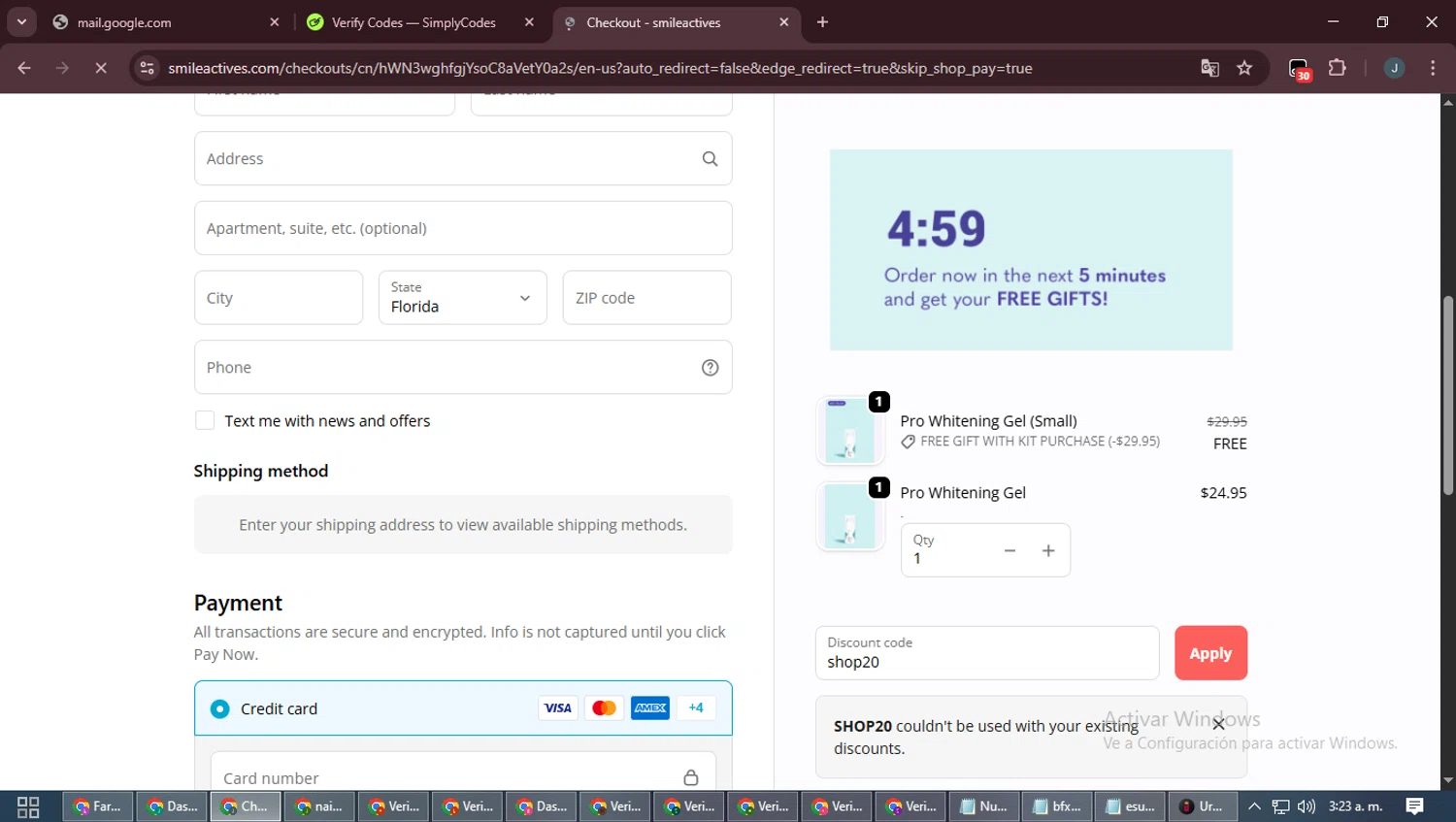Click the Apply discount button
Viewport: 1456px width, 822px height.
coord(1210,653)
